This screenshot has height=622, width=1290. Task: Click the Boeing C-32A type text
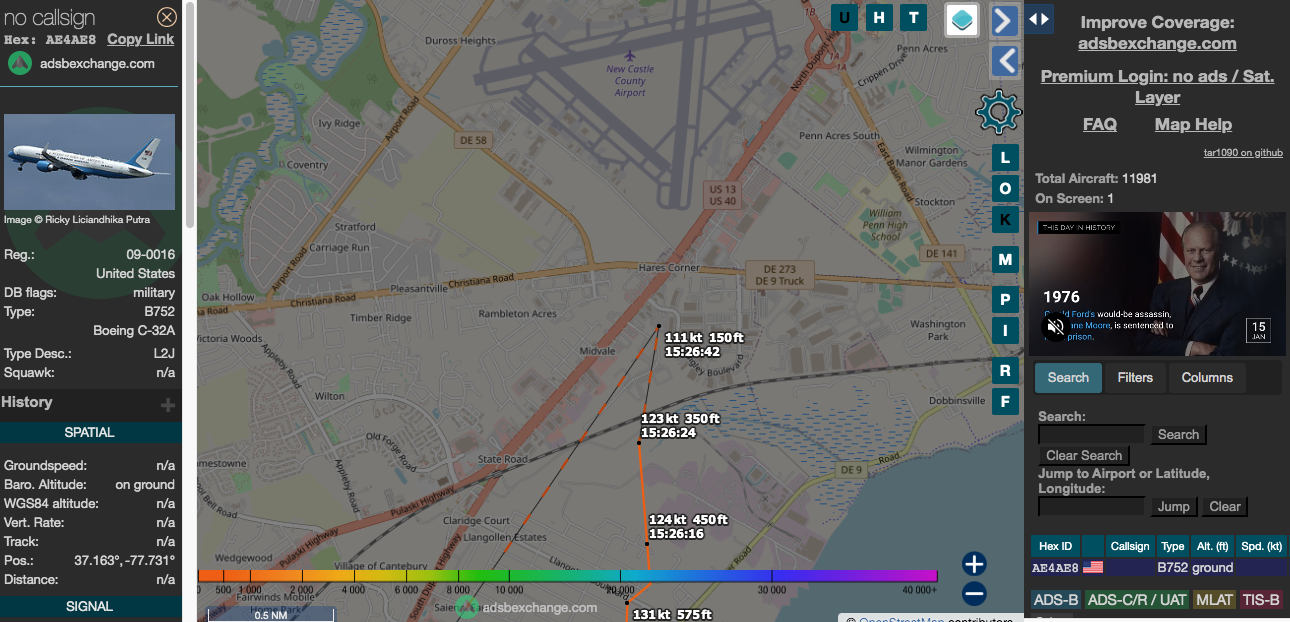pos(134,330)
